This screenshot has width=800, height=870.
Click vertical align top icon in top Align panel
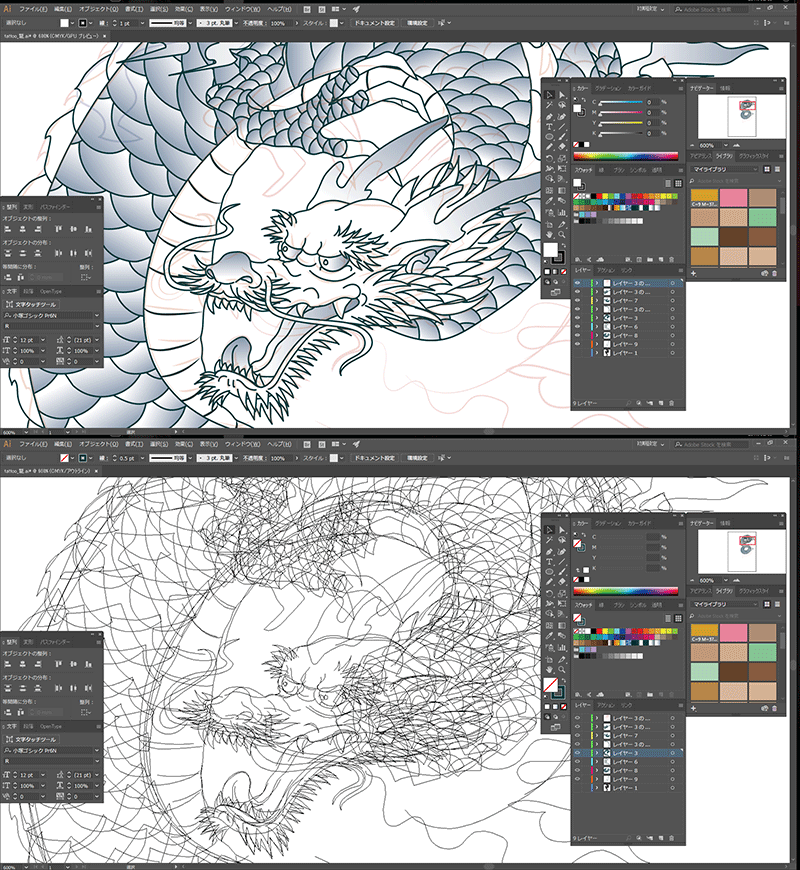pyautogui.click(x=58, y=229)
